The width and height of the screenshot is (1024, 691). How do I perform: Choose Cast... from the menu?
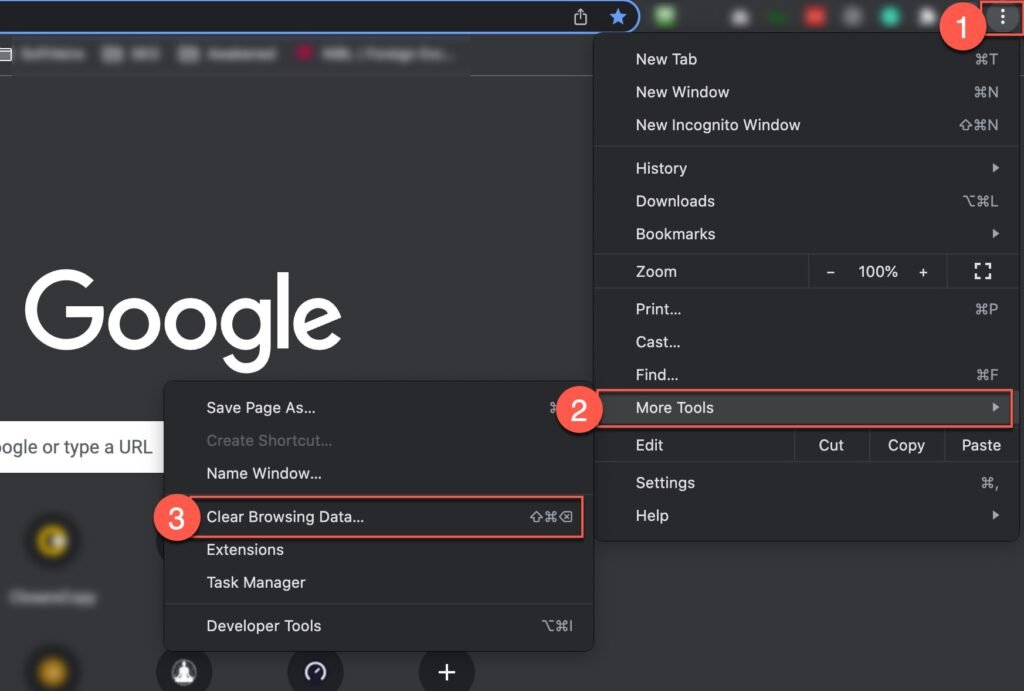click(x=807, y=342)
